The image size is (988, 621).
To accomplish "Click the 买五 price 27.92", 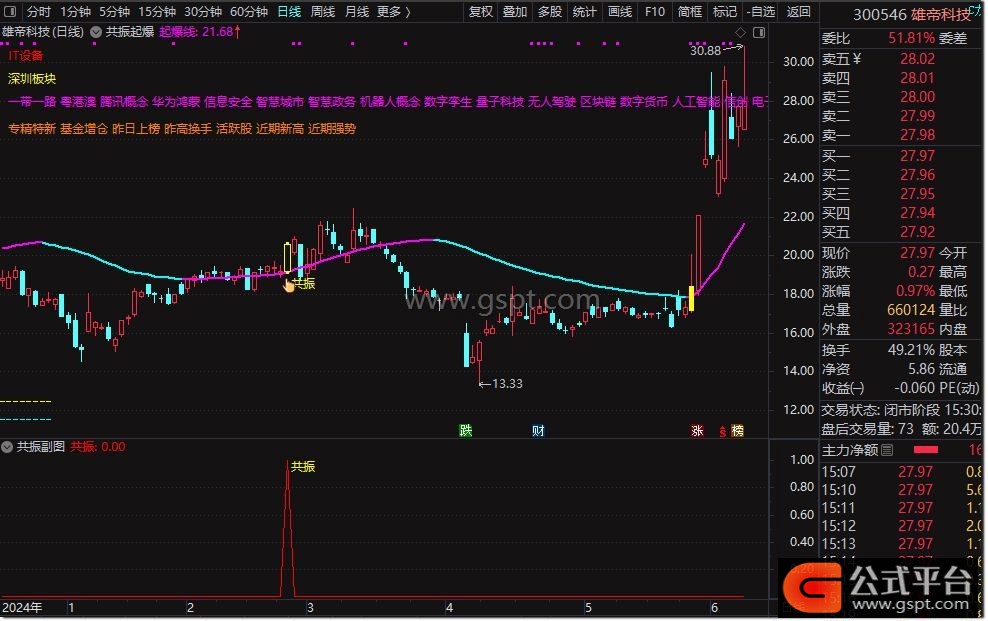I will pyautogui.click(x=917, y=232).
